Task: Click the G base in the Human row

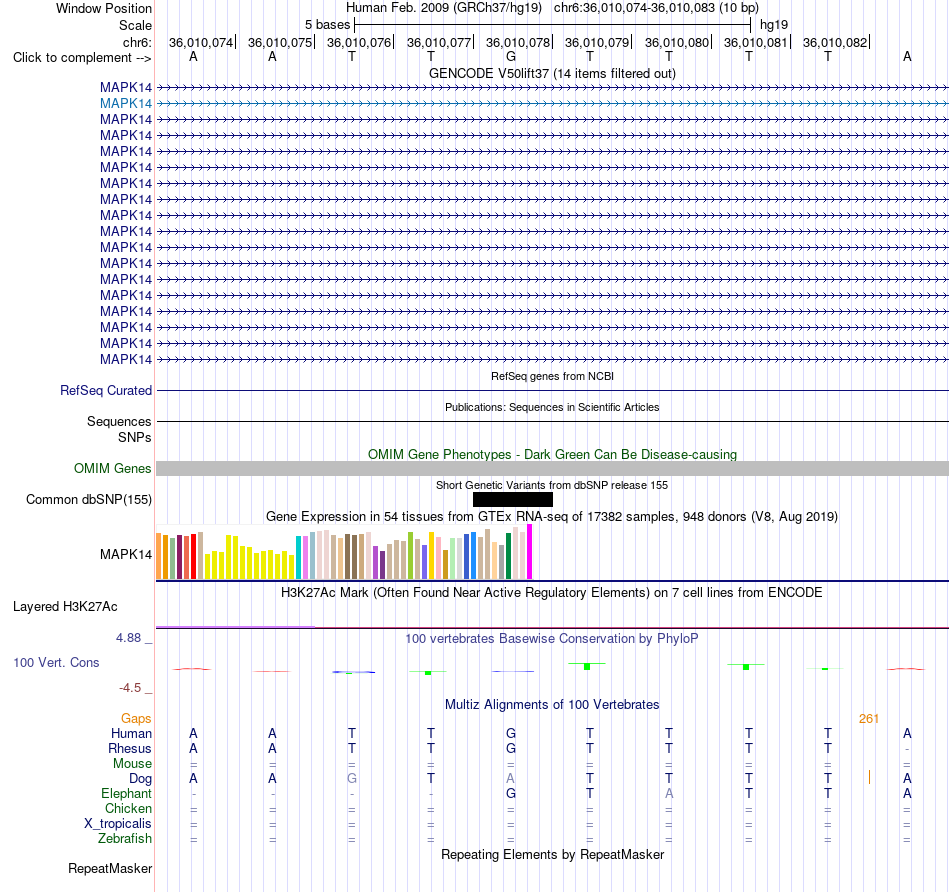Action: [x=511, y=733]
